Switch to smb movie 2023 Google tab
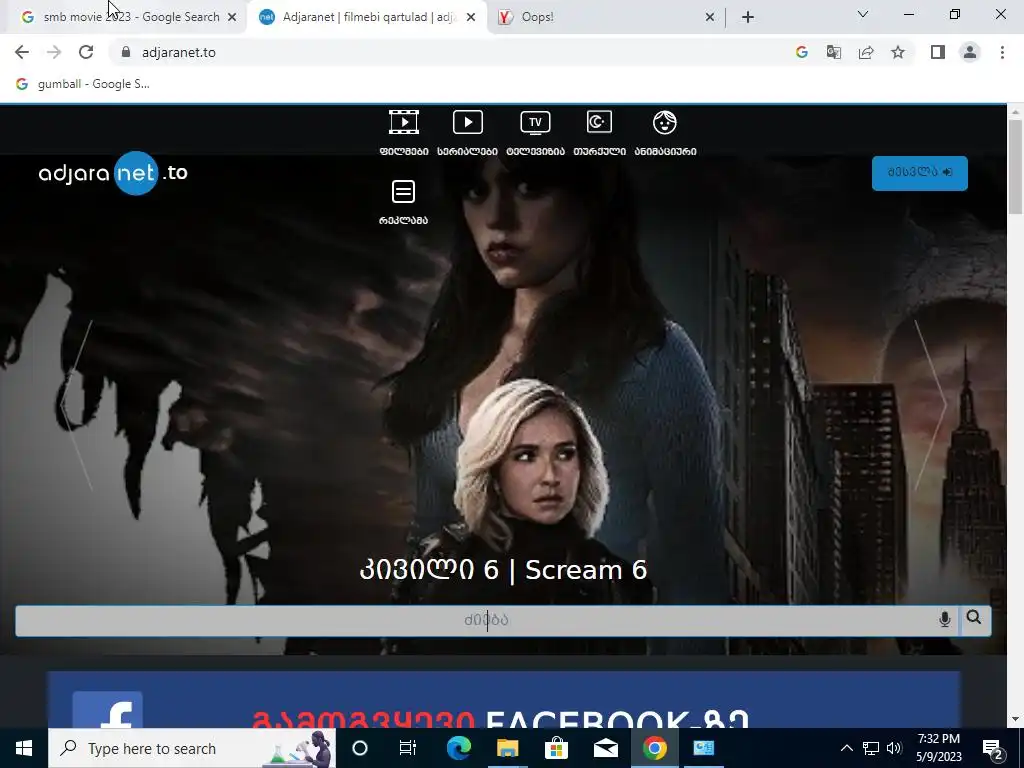This screenshot has width=1024, height=768. [123, 17]
